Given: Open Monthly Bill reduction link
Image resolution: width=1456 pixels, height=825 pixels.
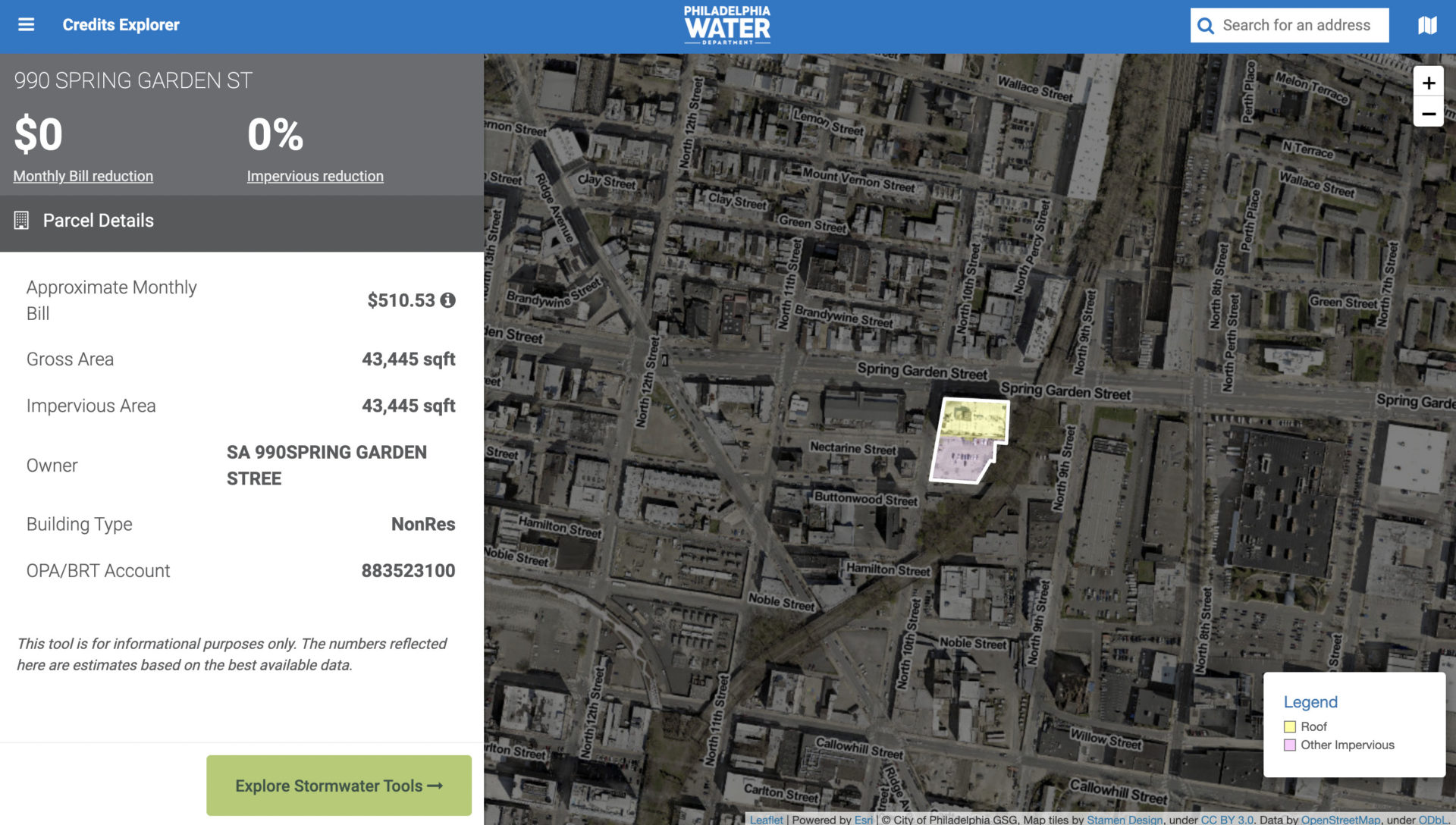Looking at the screenshot, I should point(83,176).
